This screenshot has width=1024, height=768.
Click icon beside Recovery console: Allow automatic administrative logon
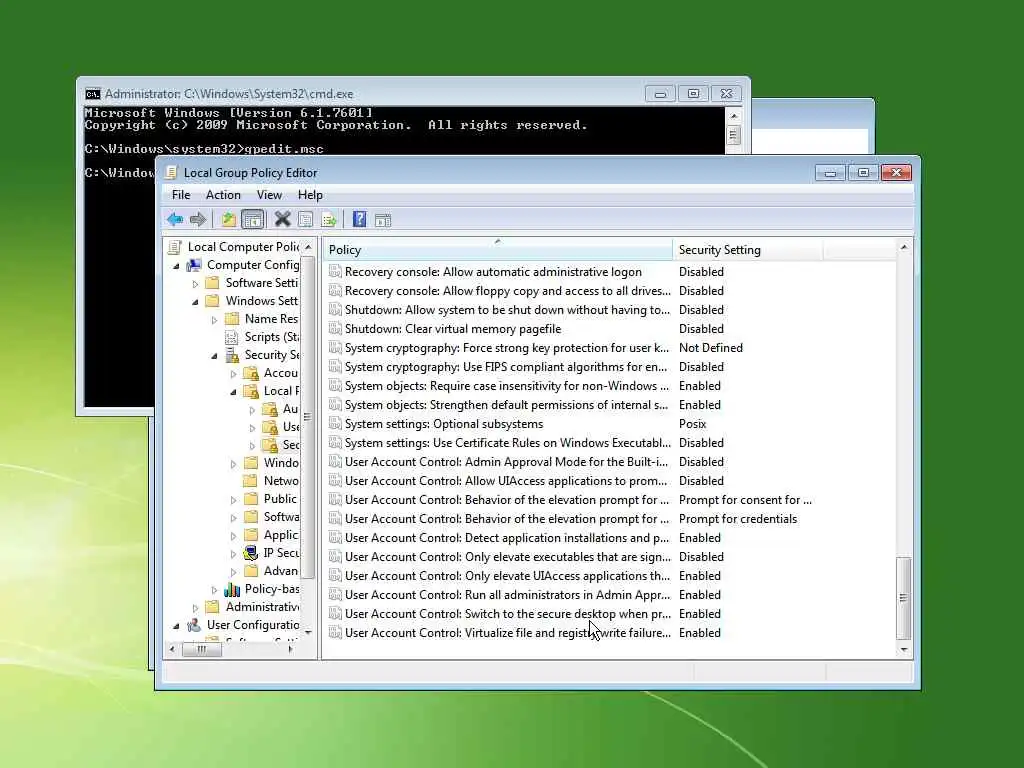tap(335, 272)
